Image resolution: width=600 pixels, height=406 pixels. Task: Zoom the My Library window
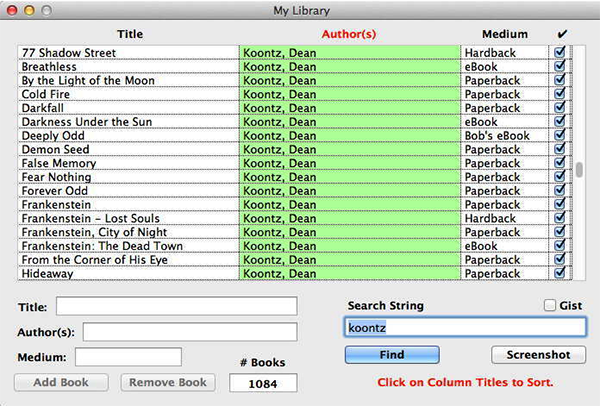pyautogui.click(x=45, y=11)
